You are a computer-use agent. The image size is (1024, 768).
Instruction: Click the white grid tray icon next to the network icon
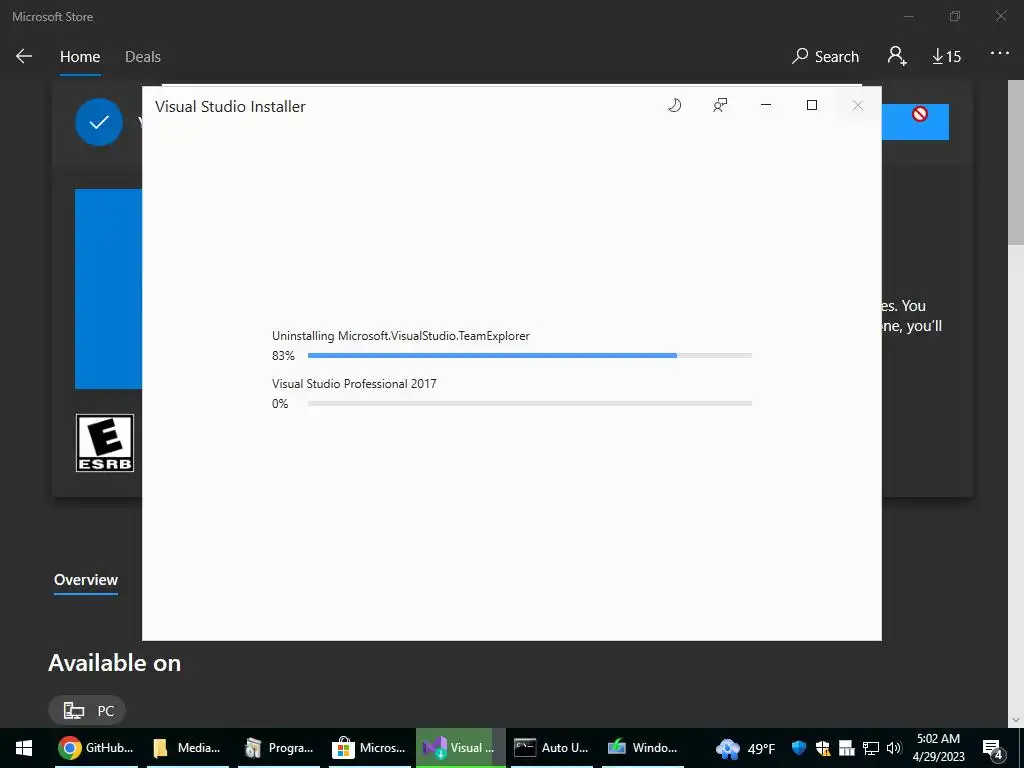(846, 748)
